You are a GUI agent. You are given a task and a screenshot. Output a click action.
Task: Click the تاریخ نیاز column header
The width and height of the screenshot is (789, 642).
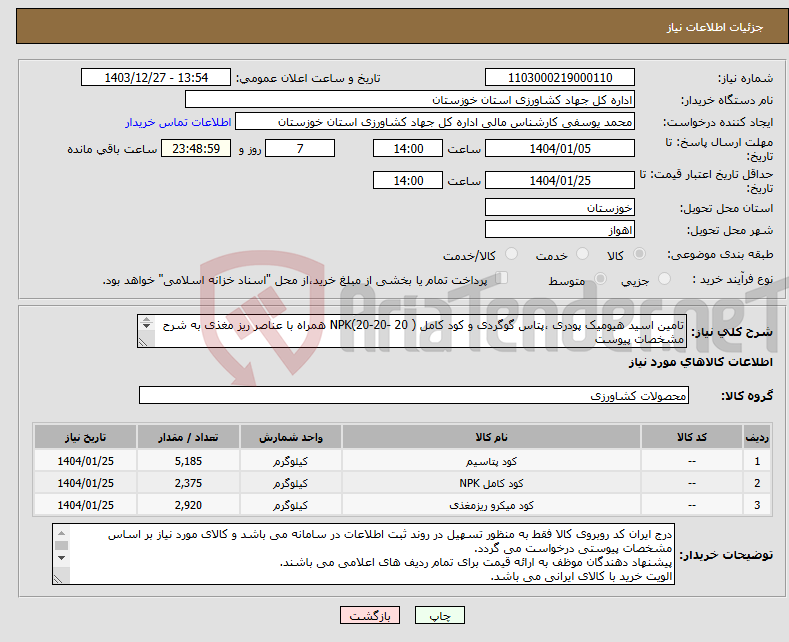coord(86,437)
